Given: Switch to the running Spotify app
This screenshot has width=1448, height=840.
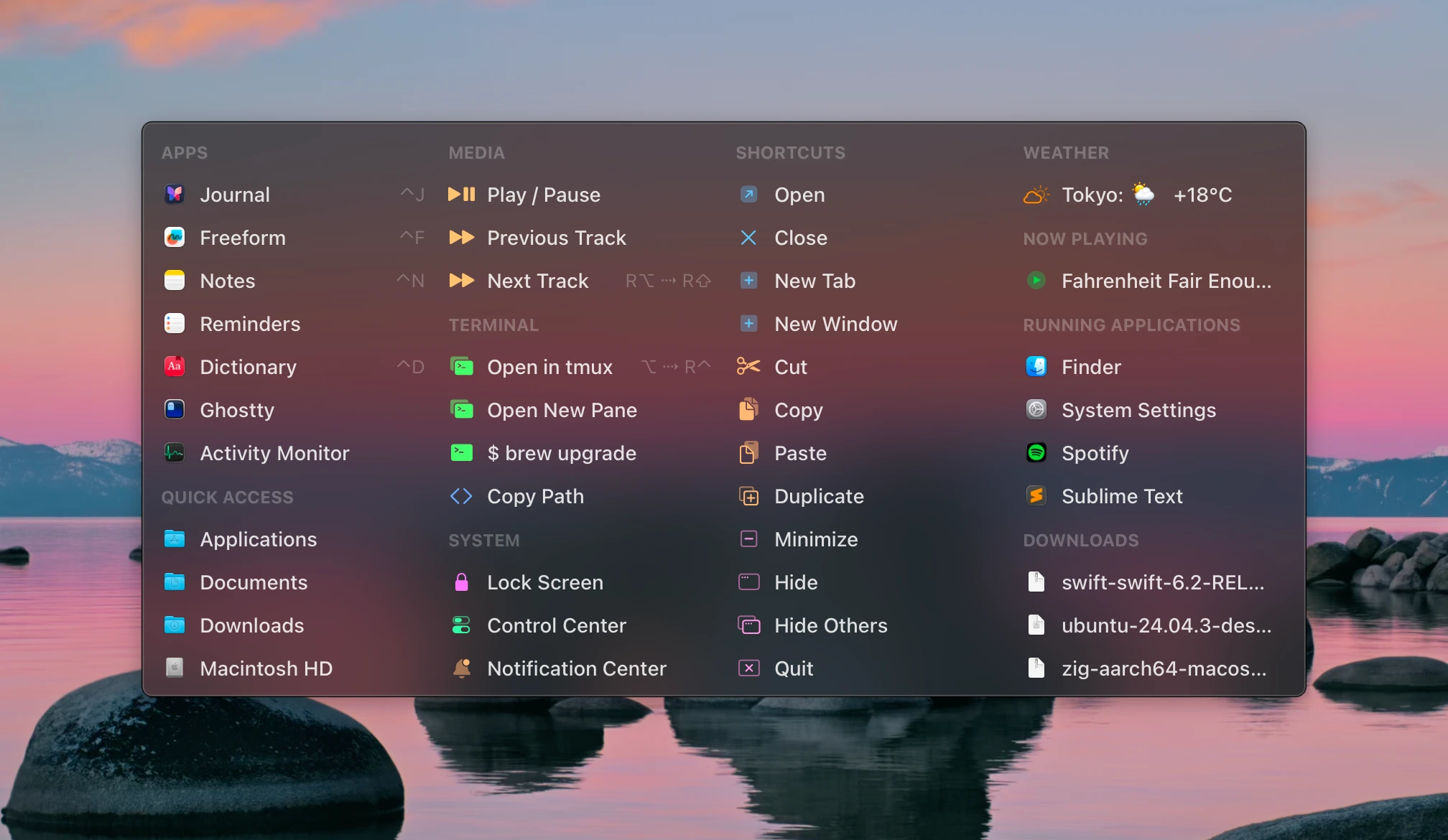Looking at the screenshot, I should (x=1095, y=453).
